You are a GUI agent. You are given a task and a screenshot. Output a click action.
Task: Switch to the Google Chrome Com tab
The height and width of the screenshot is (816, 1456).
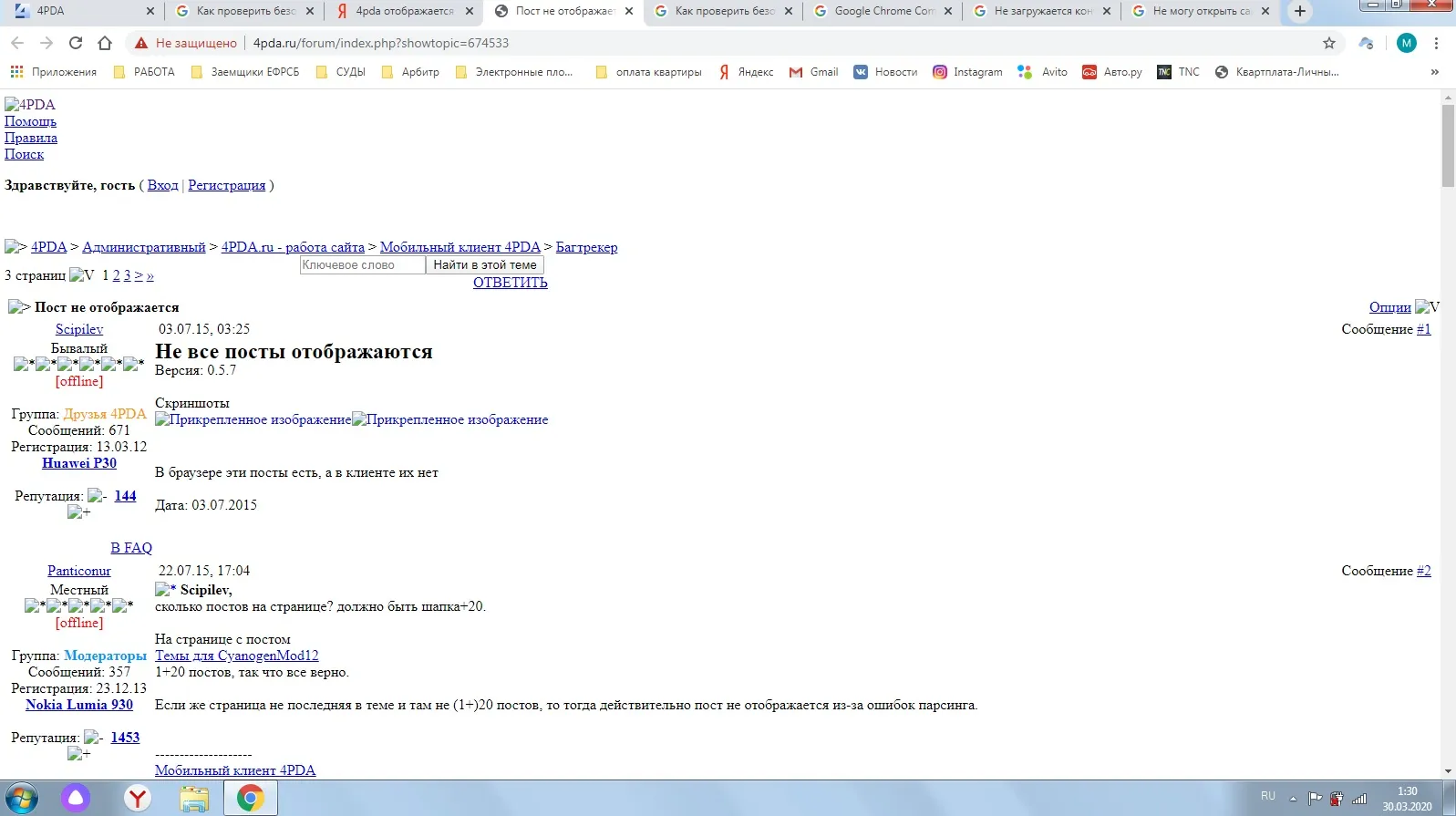(883, 11)
